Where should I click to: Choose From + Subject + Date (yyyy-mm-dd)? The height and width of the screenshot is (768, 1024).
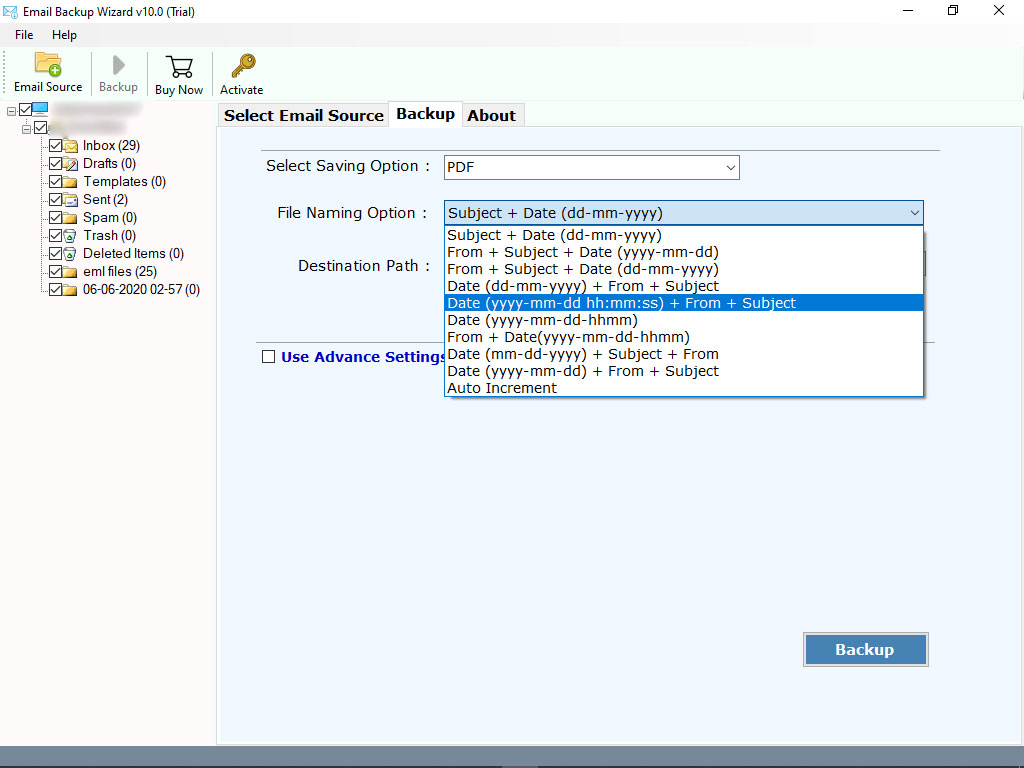tap(684, 252)
